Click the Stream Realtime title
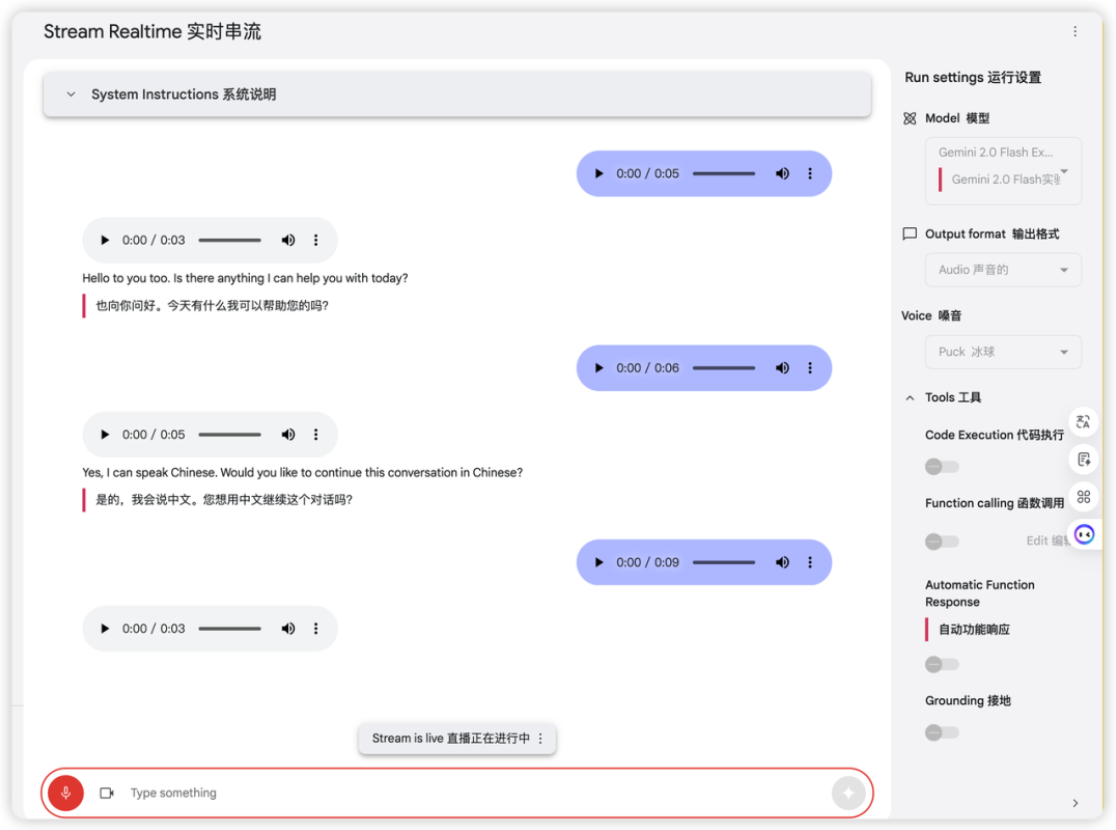Image resolution: width=1116 pixels, height=830 pixels. (x=152, y=31)
